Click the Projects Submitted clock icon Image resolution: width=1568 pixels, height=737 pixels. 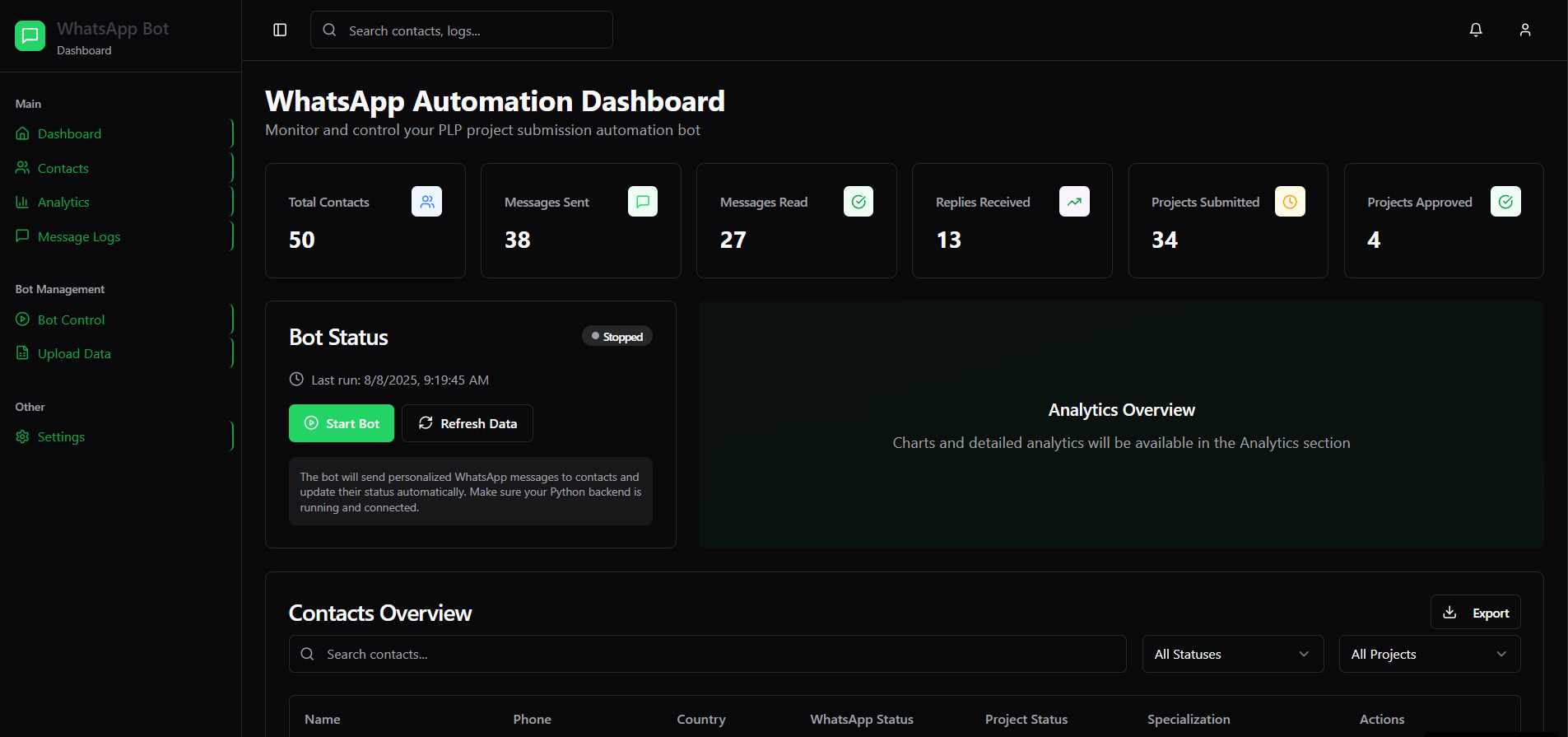click(x=1290, y=202)
